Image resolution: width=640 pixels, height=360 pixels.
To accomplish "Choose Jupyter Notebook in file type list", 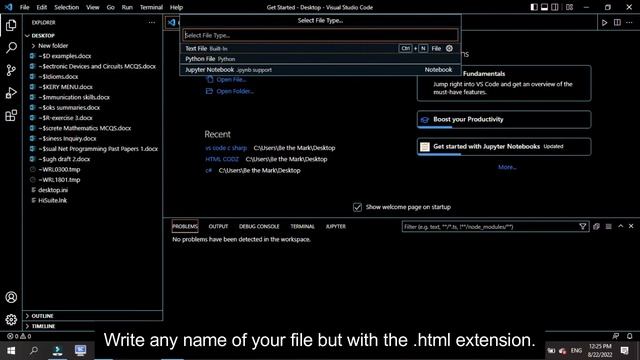I will (320, 70).
